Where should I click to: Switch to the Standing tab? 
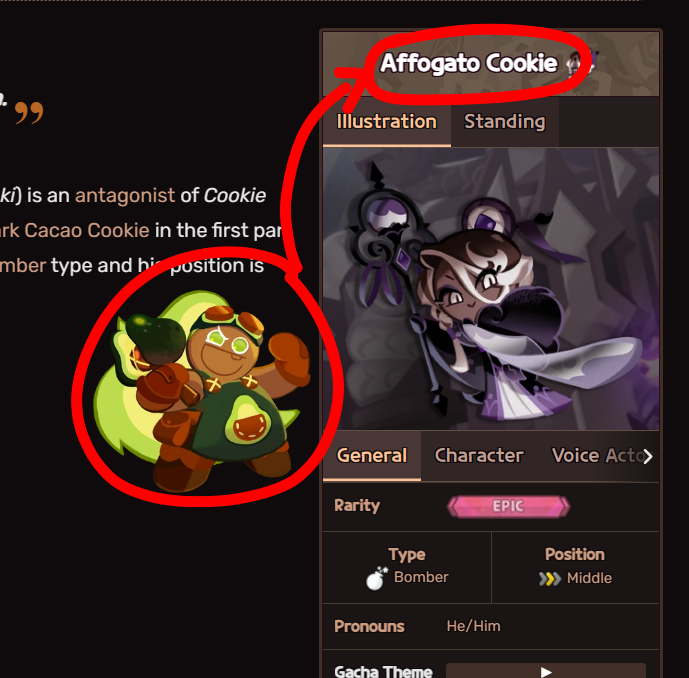click(x=504, y=121)
